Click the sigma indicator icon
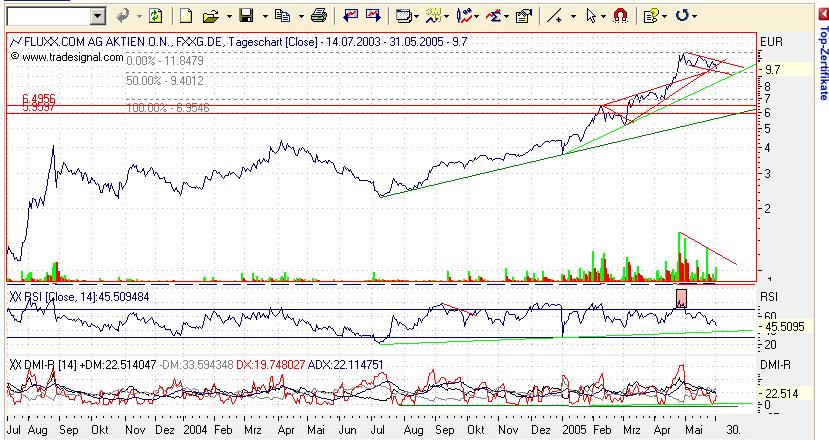The width and height of the screenshot is (829, 440). pos(494,16)
